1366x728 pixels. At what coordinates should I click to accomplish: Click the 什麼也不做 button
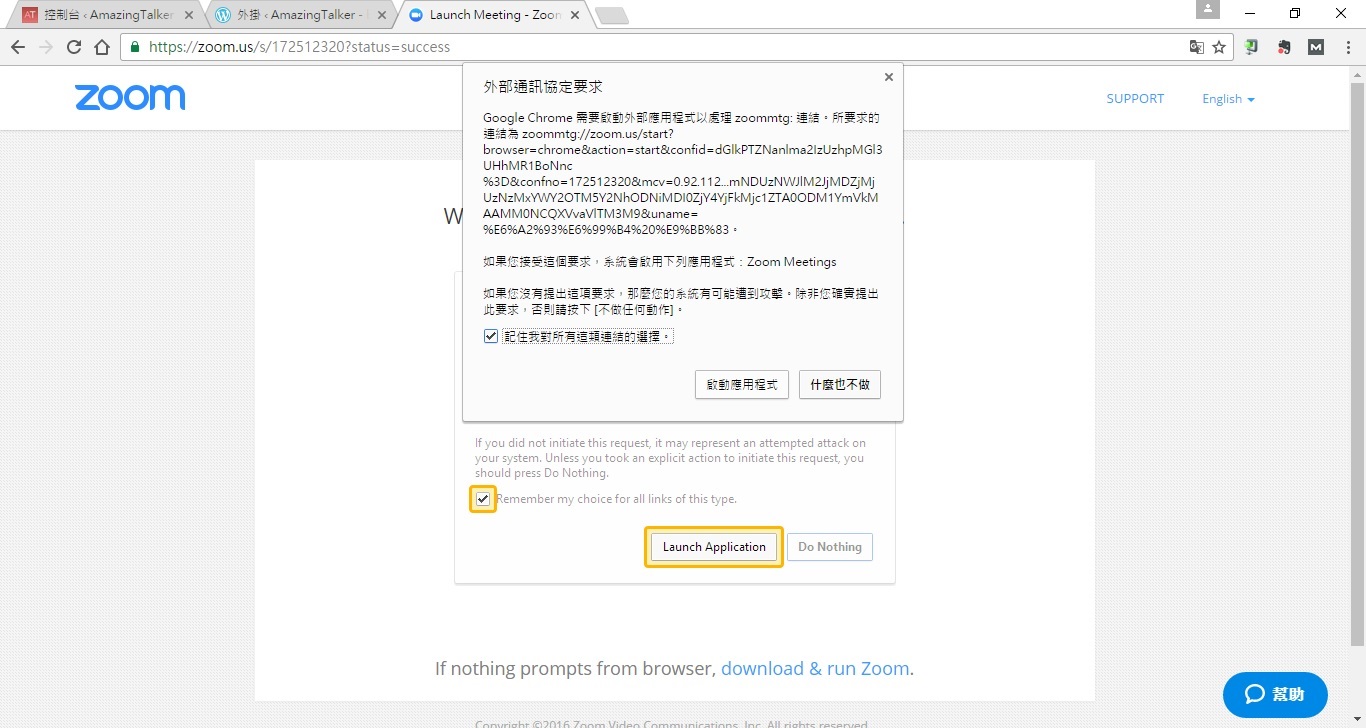tap(840, 385)
